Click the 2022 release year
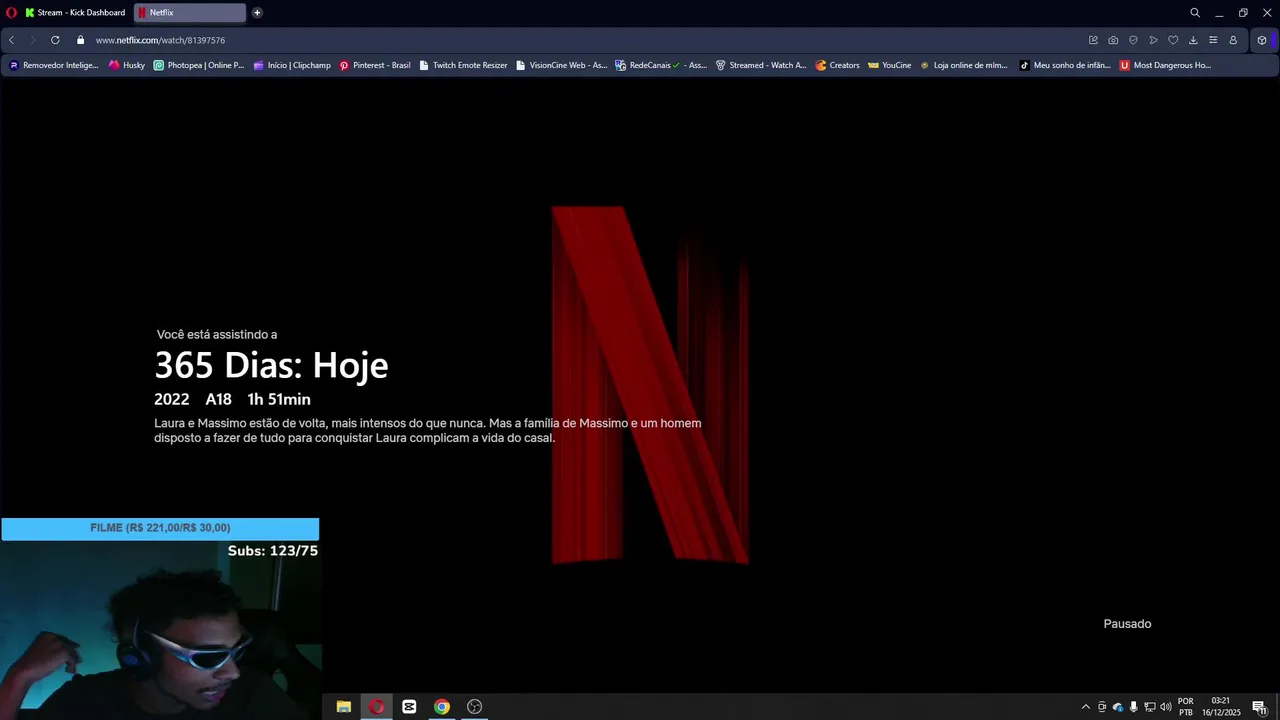 [x=172, y=399]
